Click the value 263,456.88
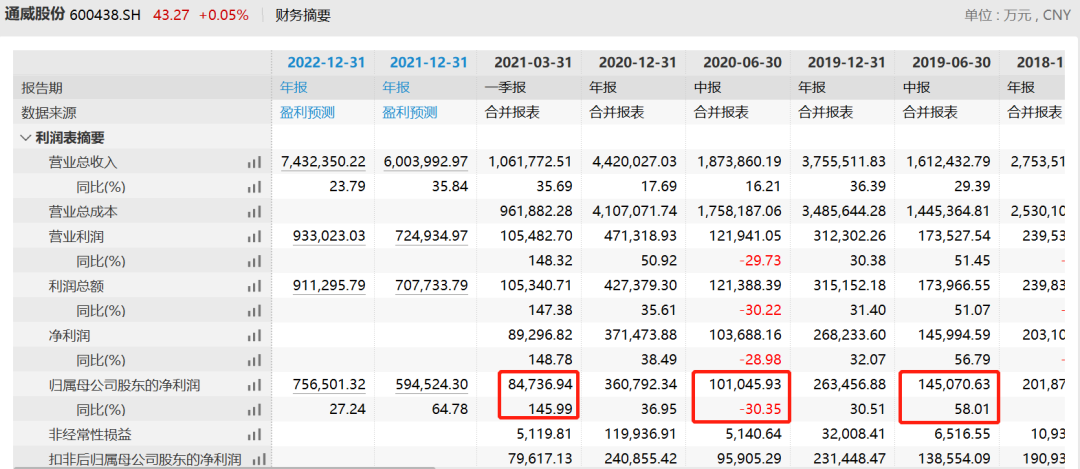 849,386
